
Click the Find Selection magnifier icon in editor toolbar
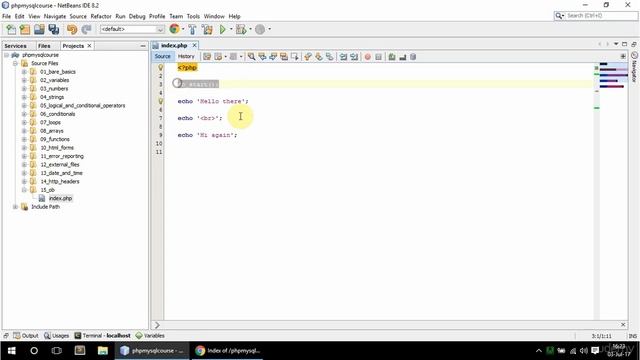pos(251,57)
